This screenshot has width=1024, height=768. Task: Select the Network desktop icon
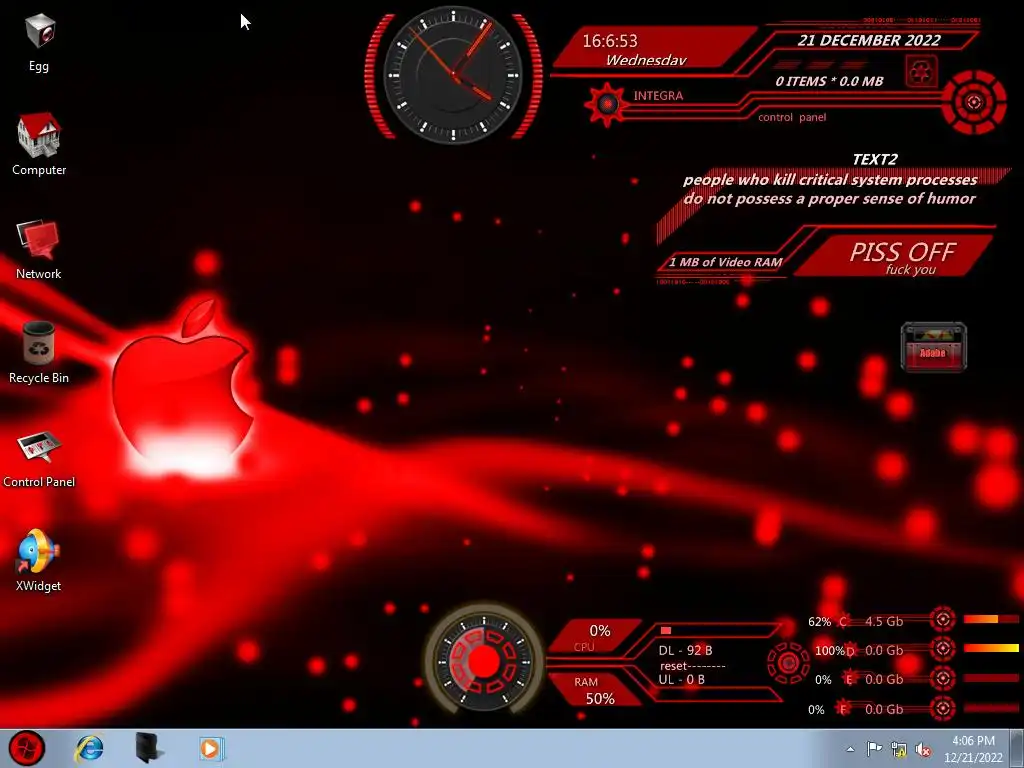click(x=39, y=249)
